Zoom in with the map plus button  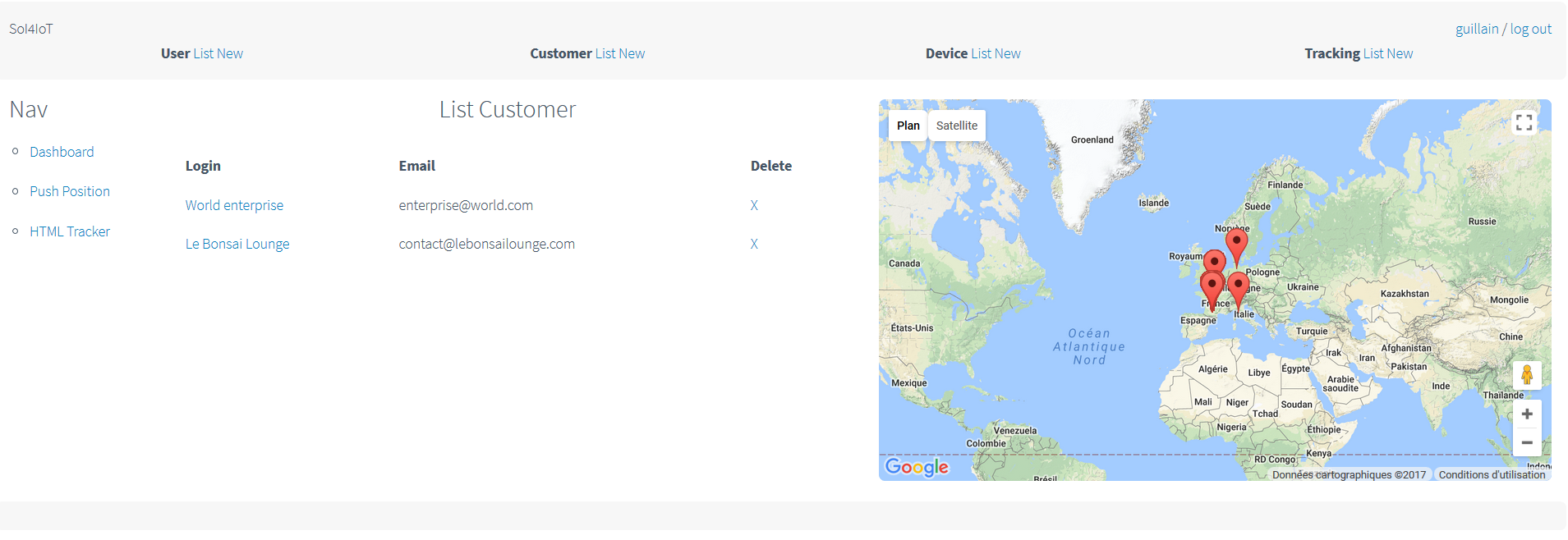[1527, 414]
